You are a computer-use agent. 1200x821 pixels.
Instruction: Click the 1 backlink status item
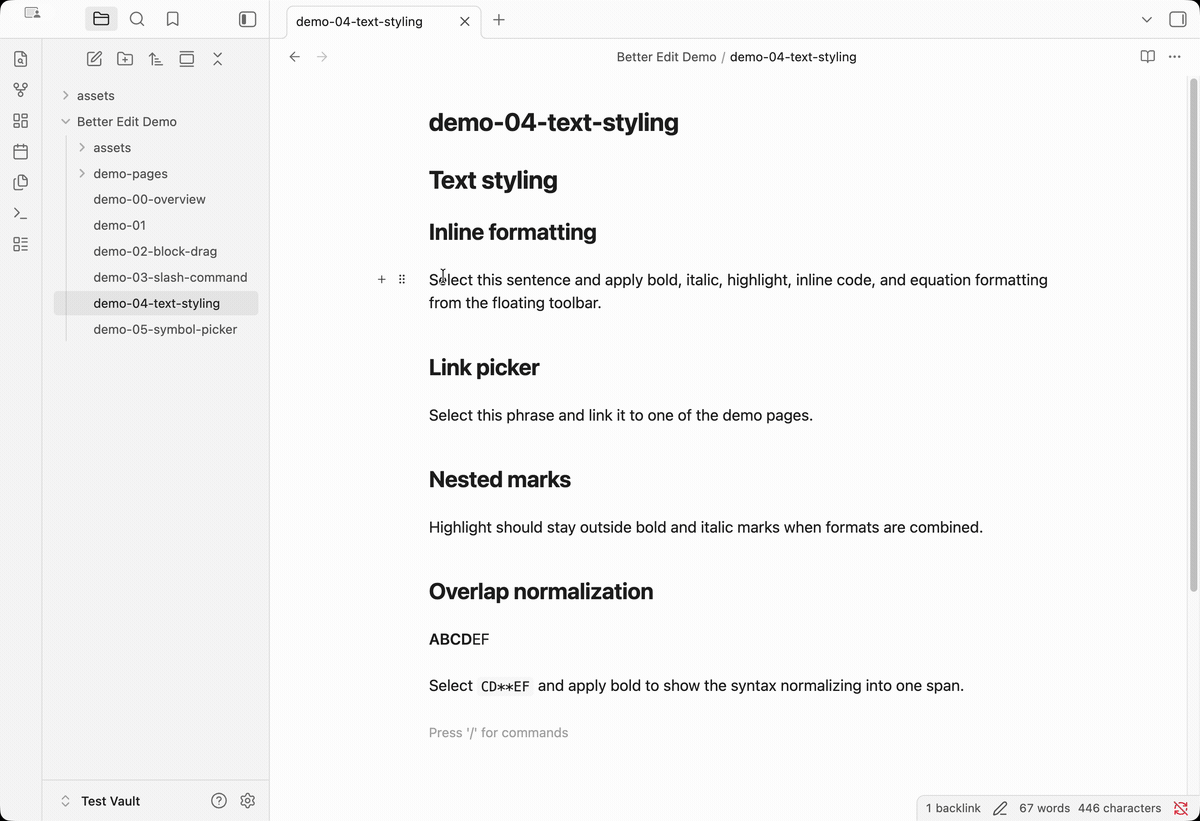pyautogui.click(x=953, y=808)
